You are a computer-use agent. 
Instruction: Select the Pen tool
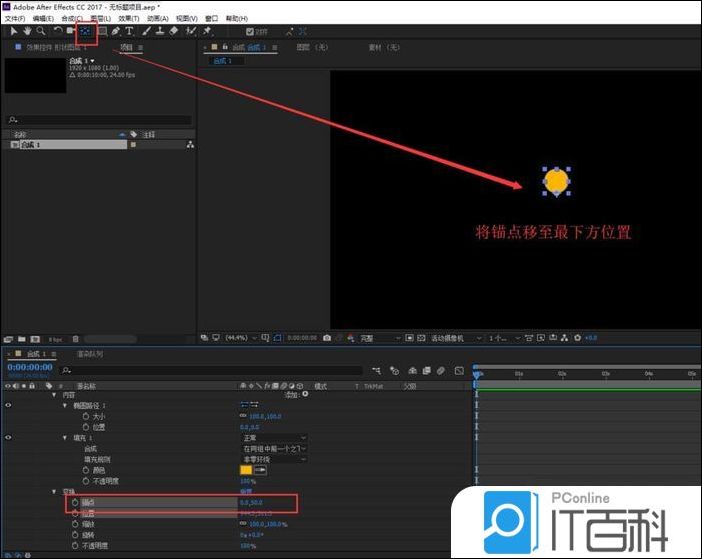(116, 31)
